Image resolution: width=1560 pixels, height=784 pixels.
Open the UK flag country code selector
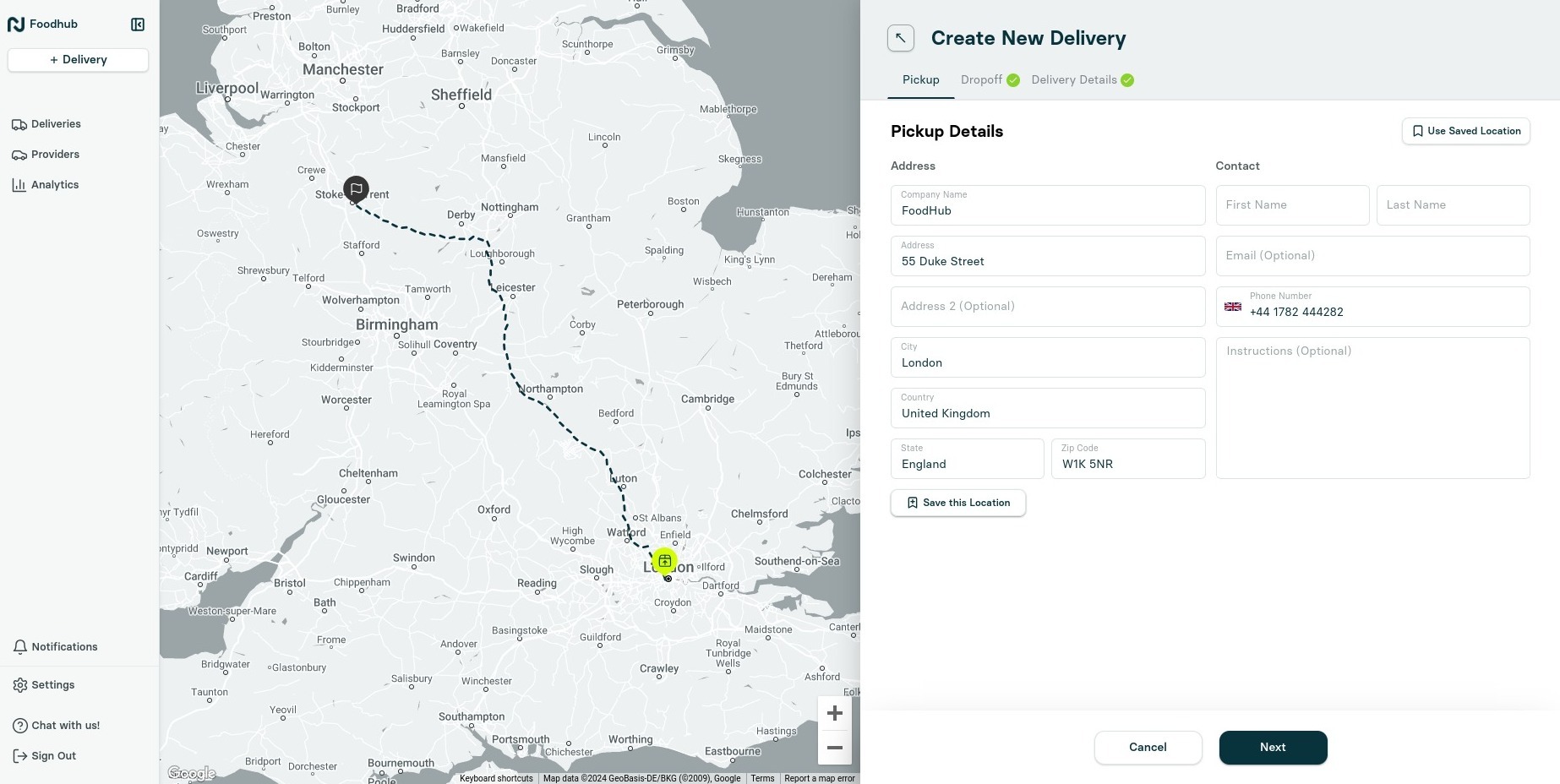point(1233,307)
